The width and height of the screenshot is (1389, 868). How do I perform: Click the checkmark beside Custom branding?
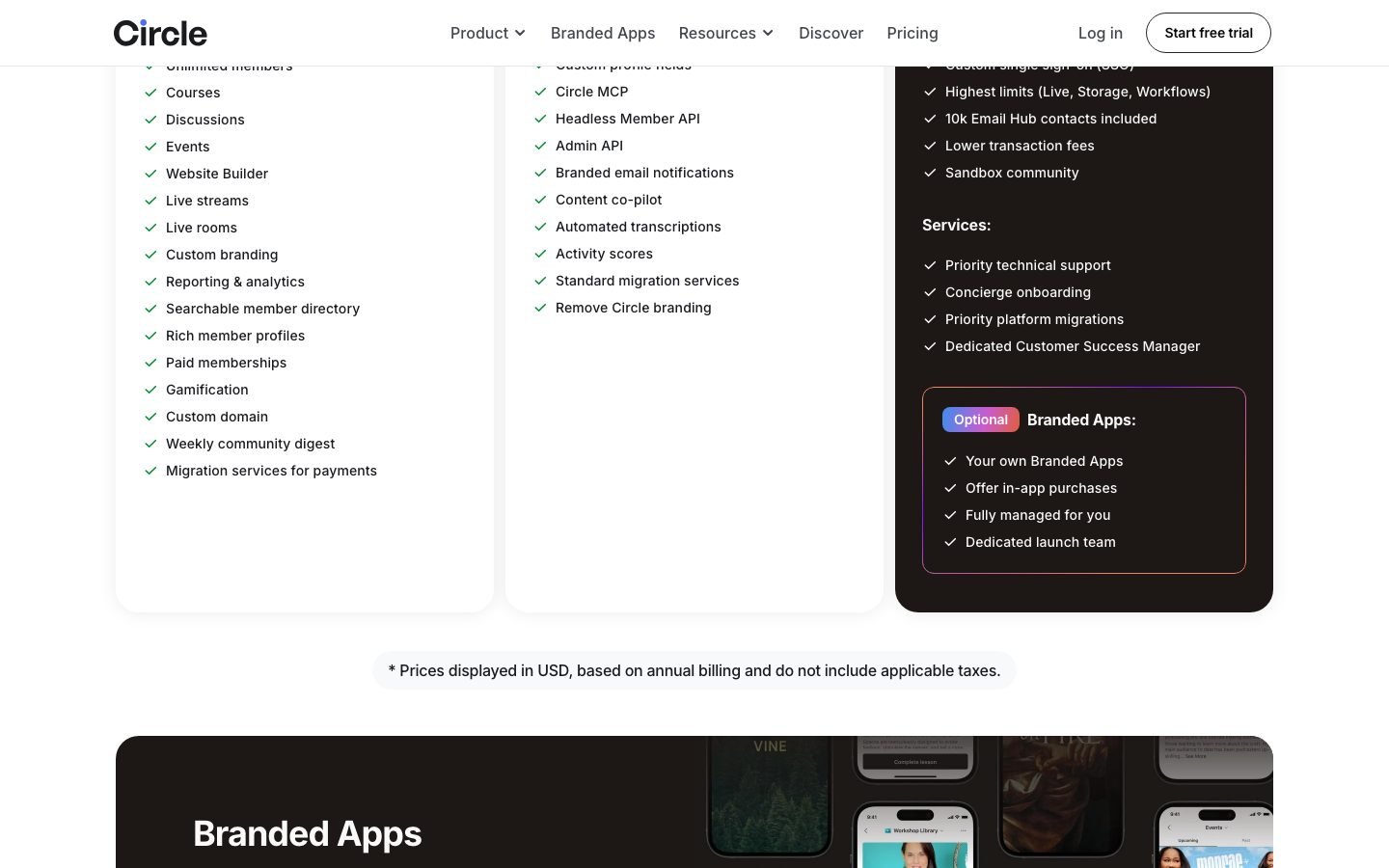(x=150, y=255)
